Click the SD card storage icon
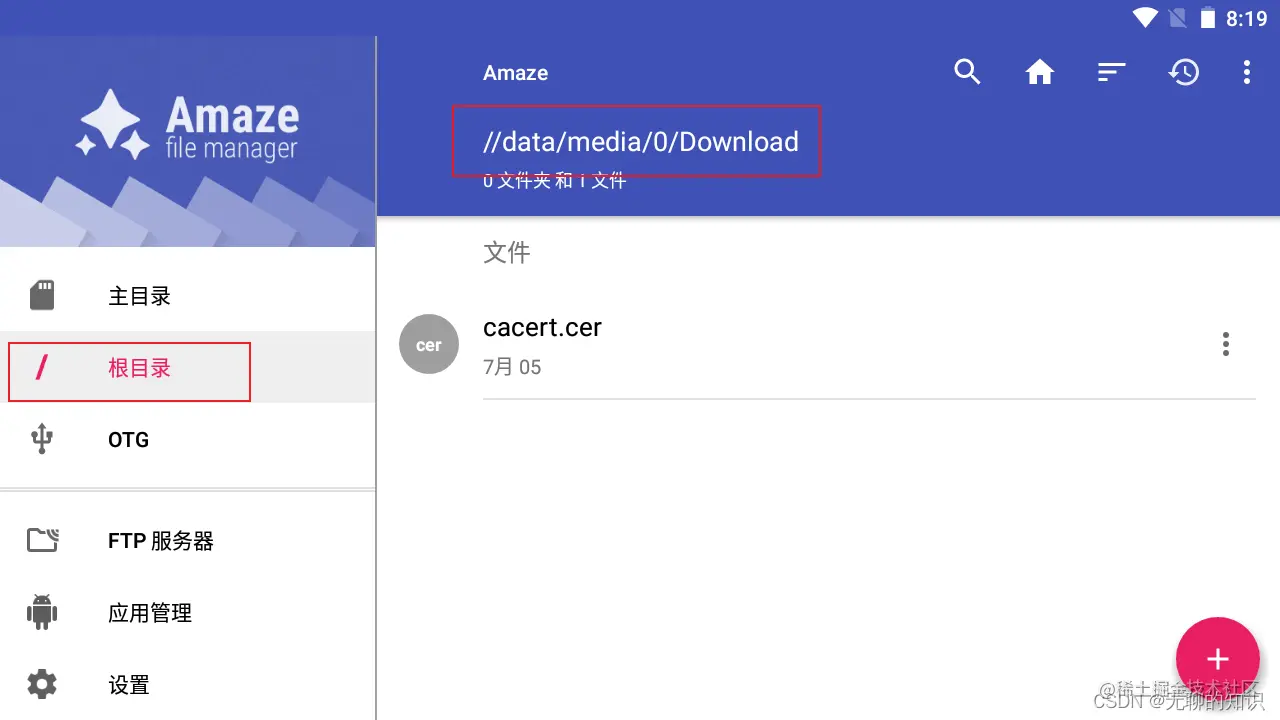Image resolution: width=1280 pixels, height=720 pixels. (42, 296)
